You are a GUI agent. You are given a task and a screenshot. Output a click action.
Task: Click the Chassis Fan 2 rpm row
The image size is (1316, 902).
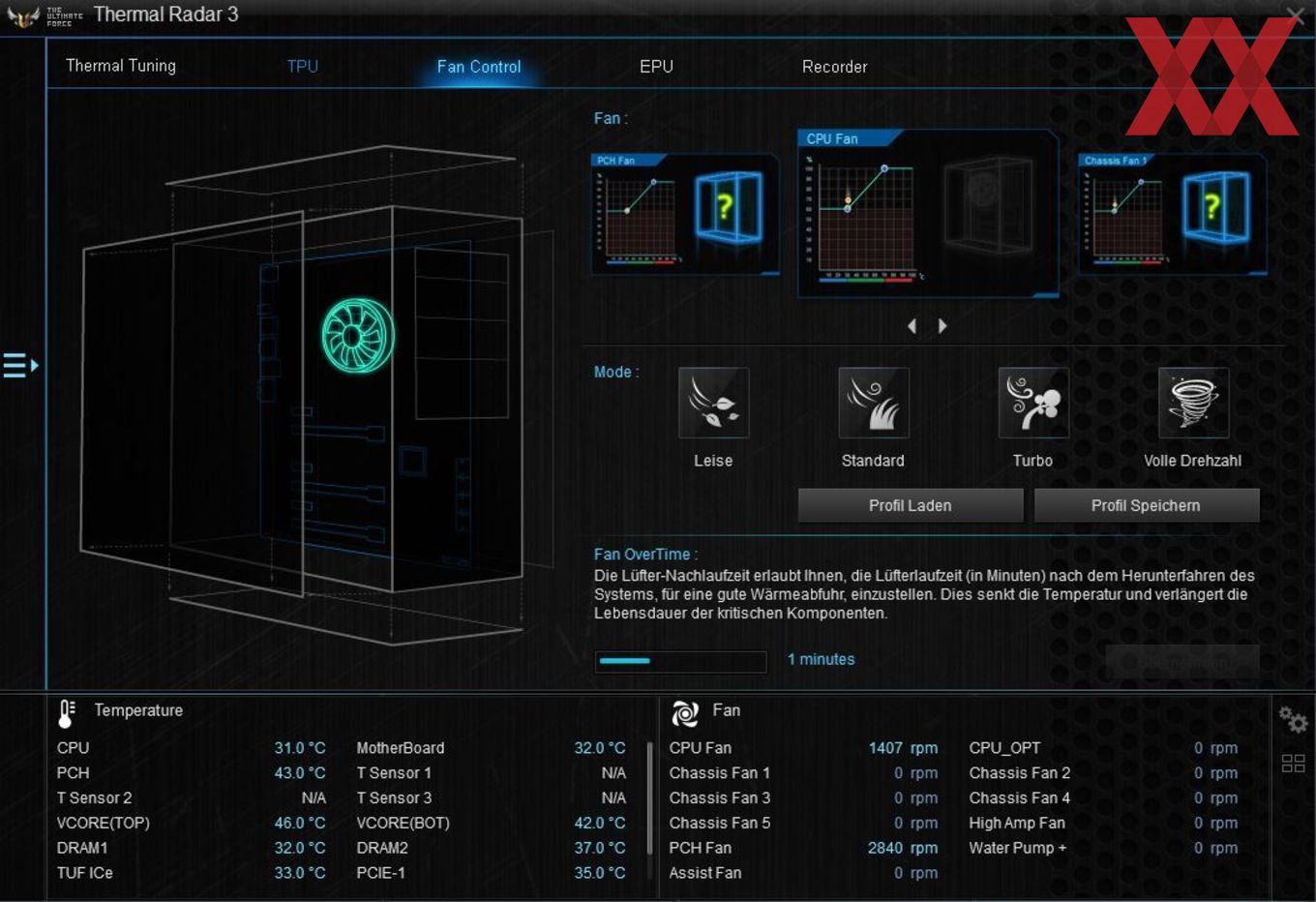point(1103,773)
